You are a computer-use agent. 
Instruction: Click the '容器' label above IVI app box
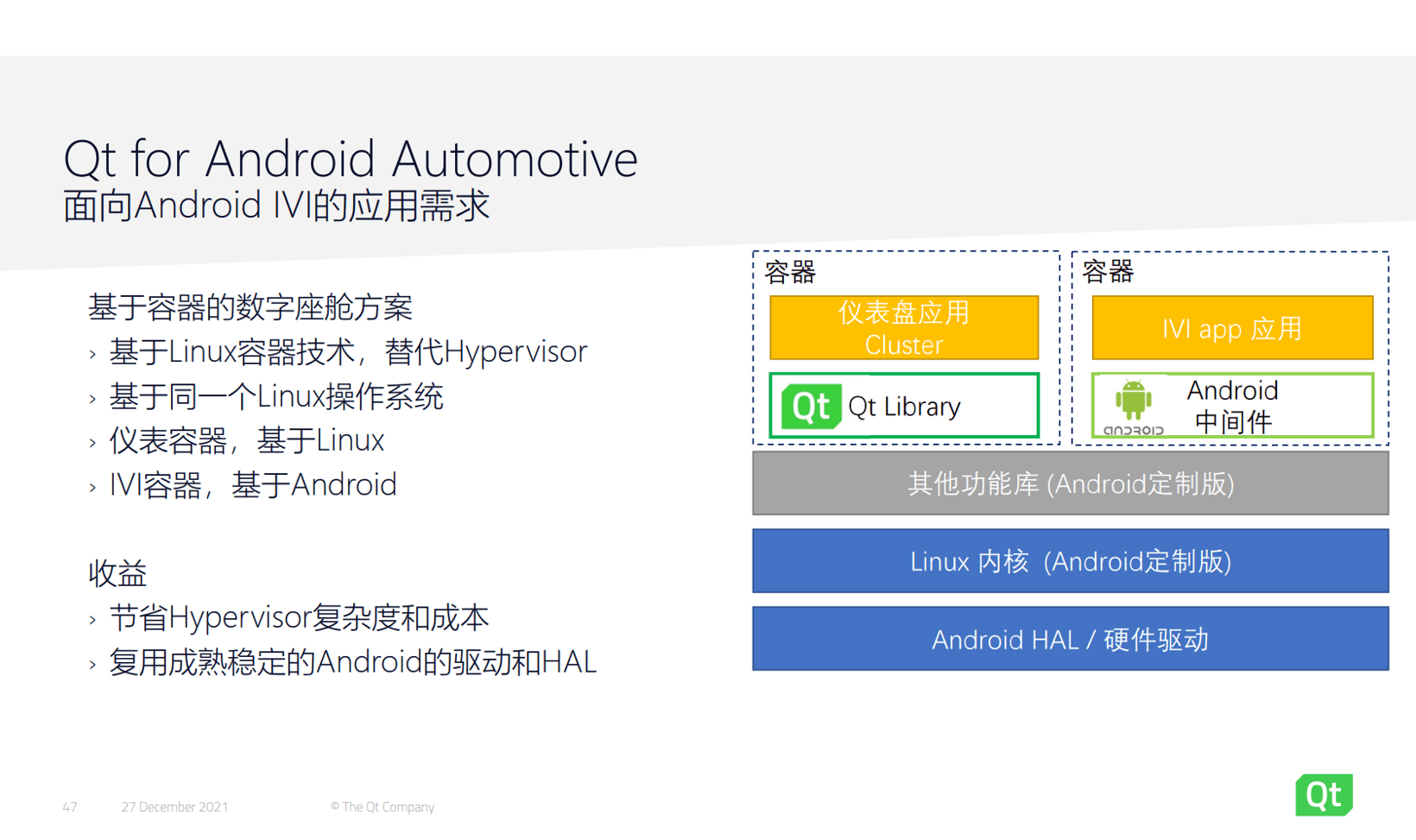tap(1108, 271)
